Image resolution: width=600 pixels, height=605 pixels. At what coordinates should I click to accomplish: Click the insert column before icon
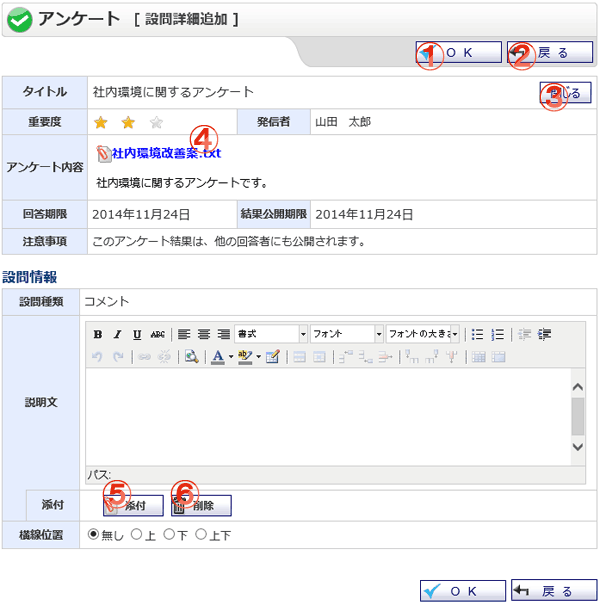tap(412, 357)
